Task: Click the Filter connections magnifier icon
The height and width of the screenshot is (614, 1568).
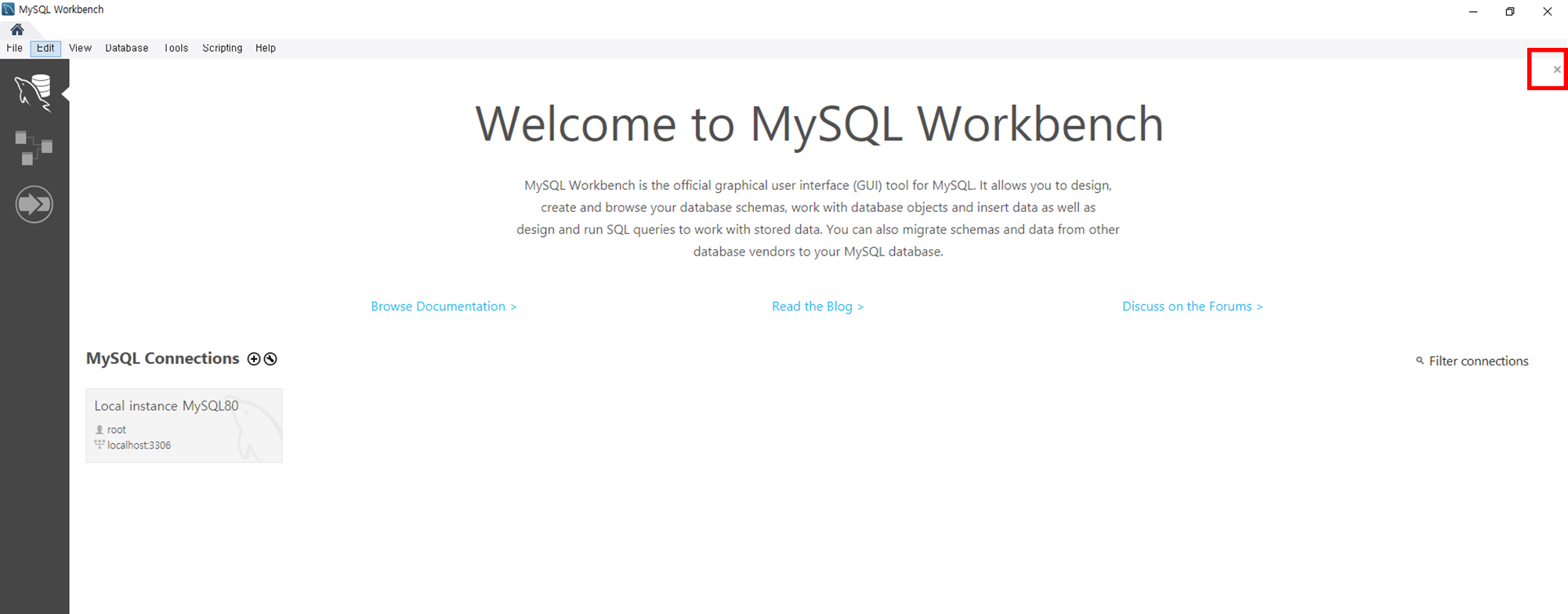Action: tap(1420, 361)
